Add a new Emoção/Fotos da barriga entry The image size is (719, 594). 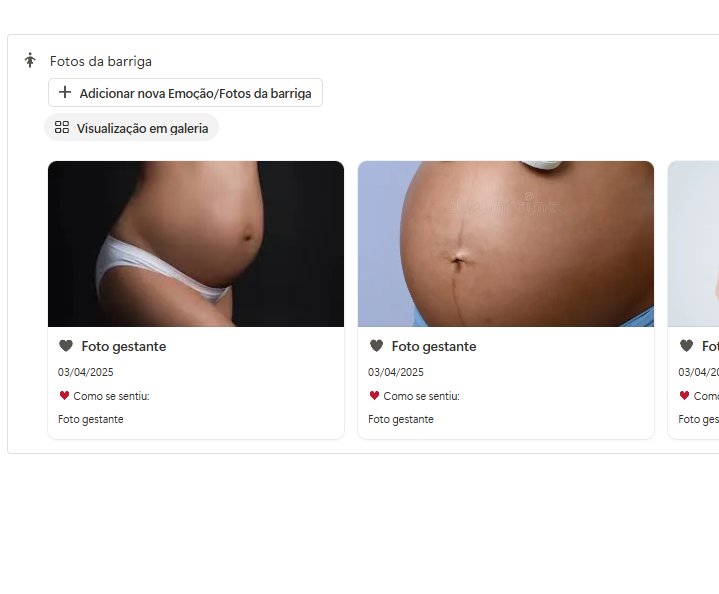click(x=185, y=93)
